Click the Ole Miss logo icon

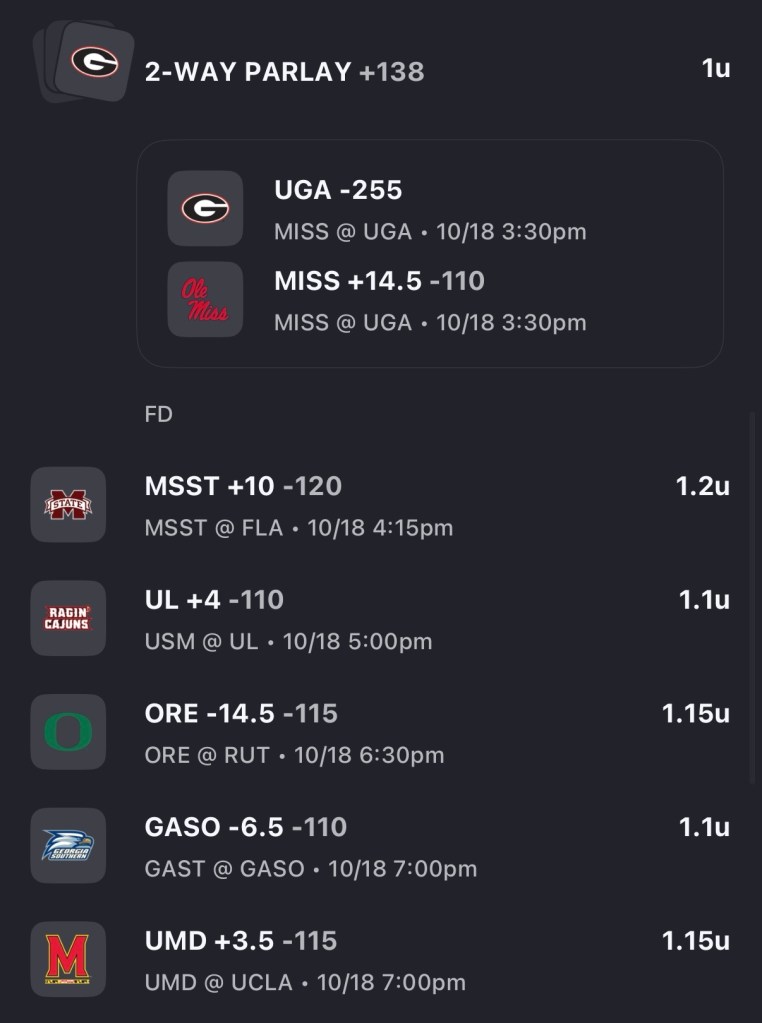coord(205,299)
